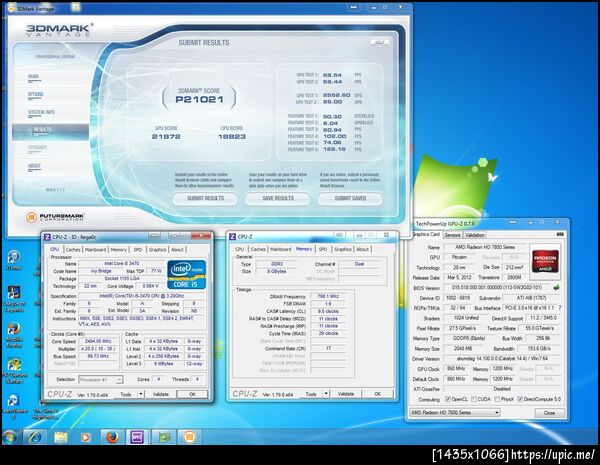Click the Tools button in the CPU-Z processor window
This screenshot has height=465, width=600.
click(x=126, y=394)
